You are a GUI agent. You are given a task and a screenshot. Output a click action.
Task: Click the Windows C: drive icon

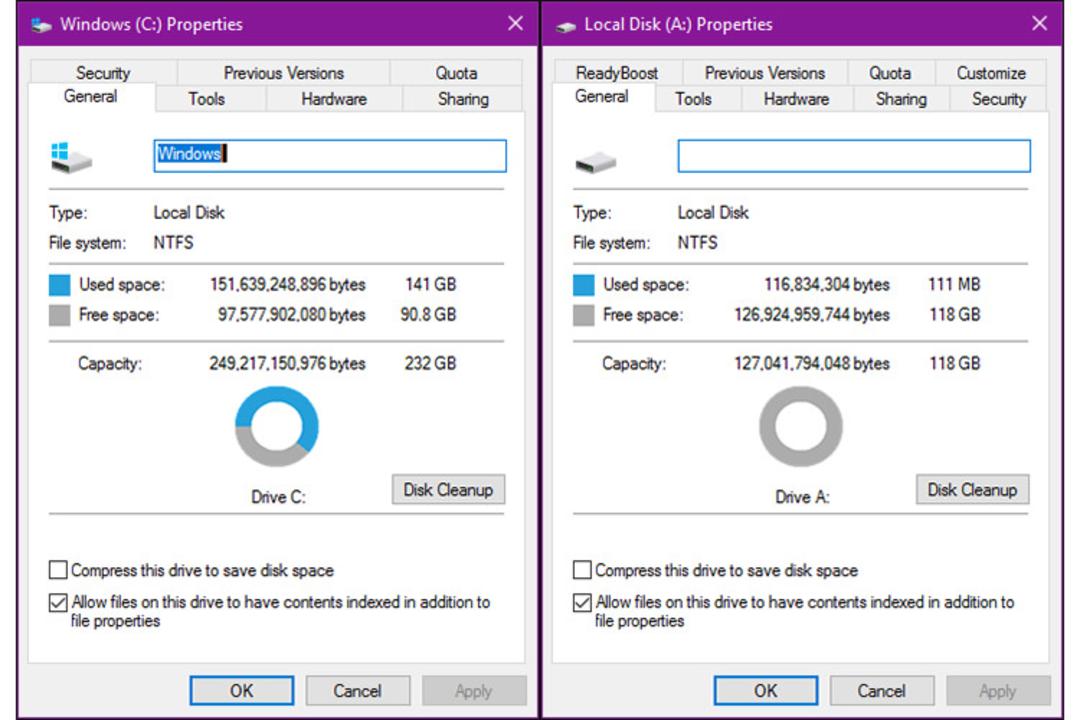point(70,158)
